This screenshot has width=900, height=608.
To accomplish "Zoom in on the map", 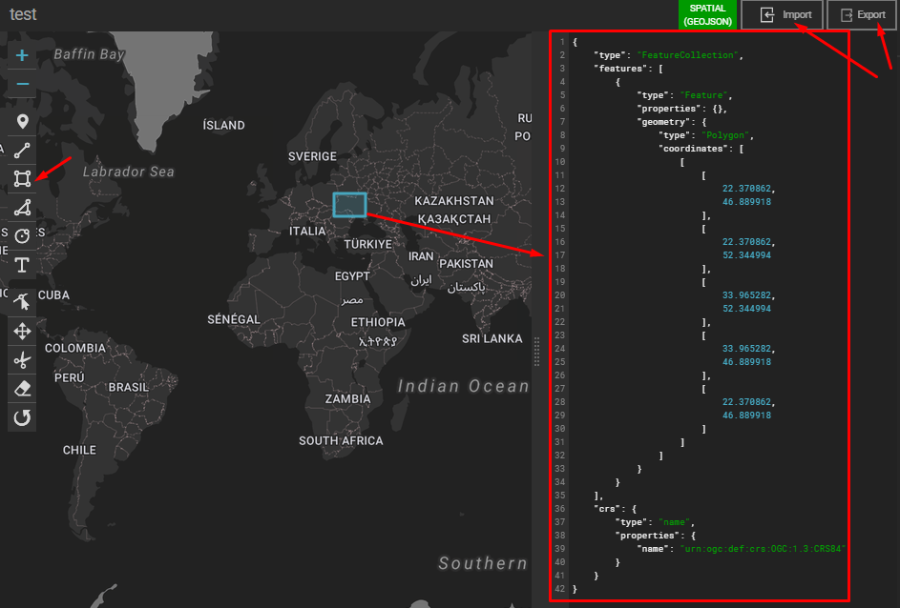I will tap(21, 55).
